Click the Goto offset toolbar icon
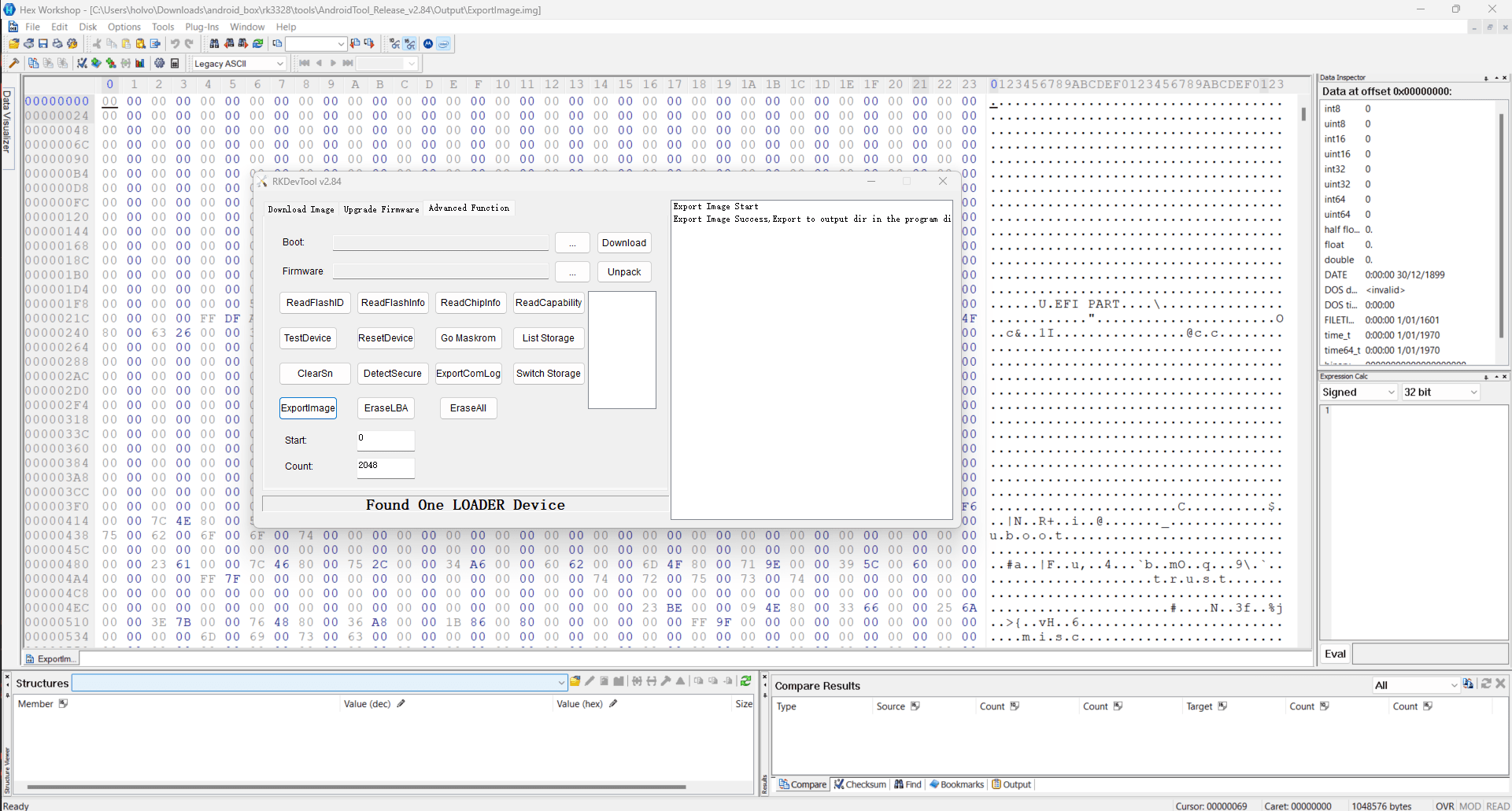The image size is (1512, 811). [277, 44]
